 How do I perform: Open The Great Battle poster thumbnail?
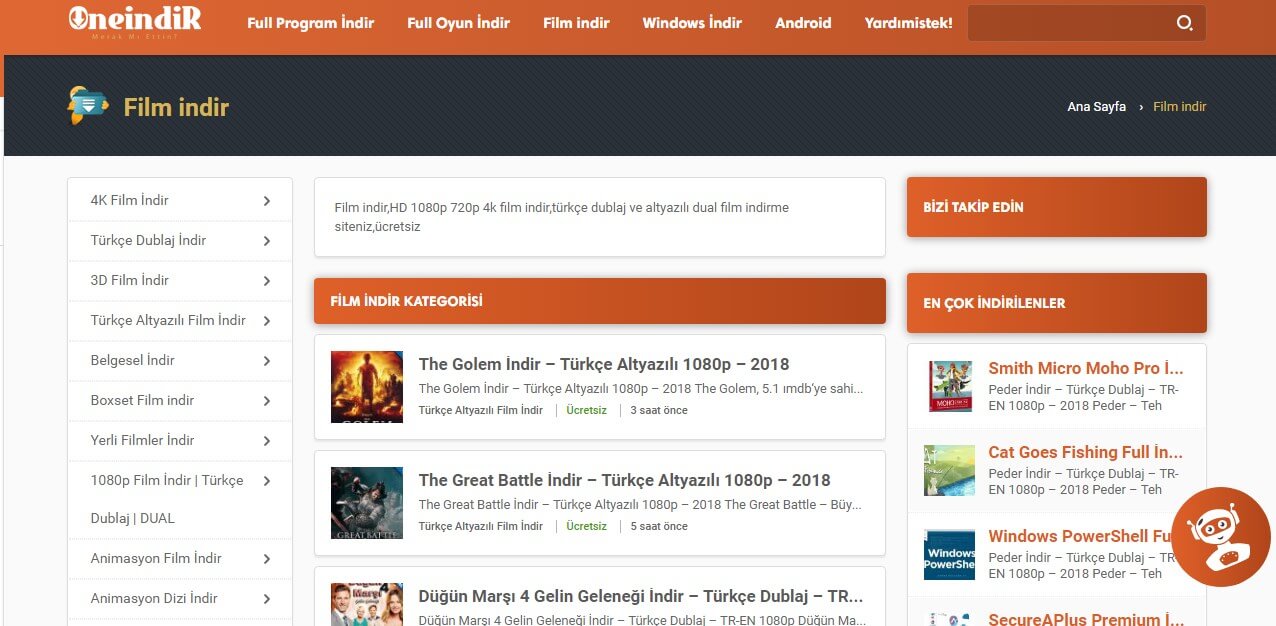(367, 503)
